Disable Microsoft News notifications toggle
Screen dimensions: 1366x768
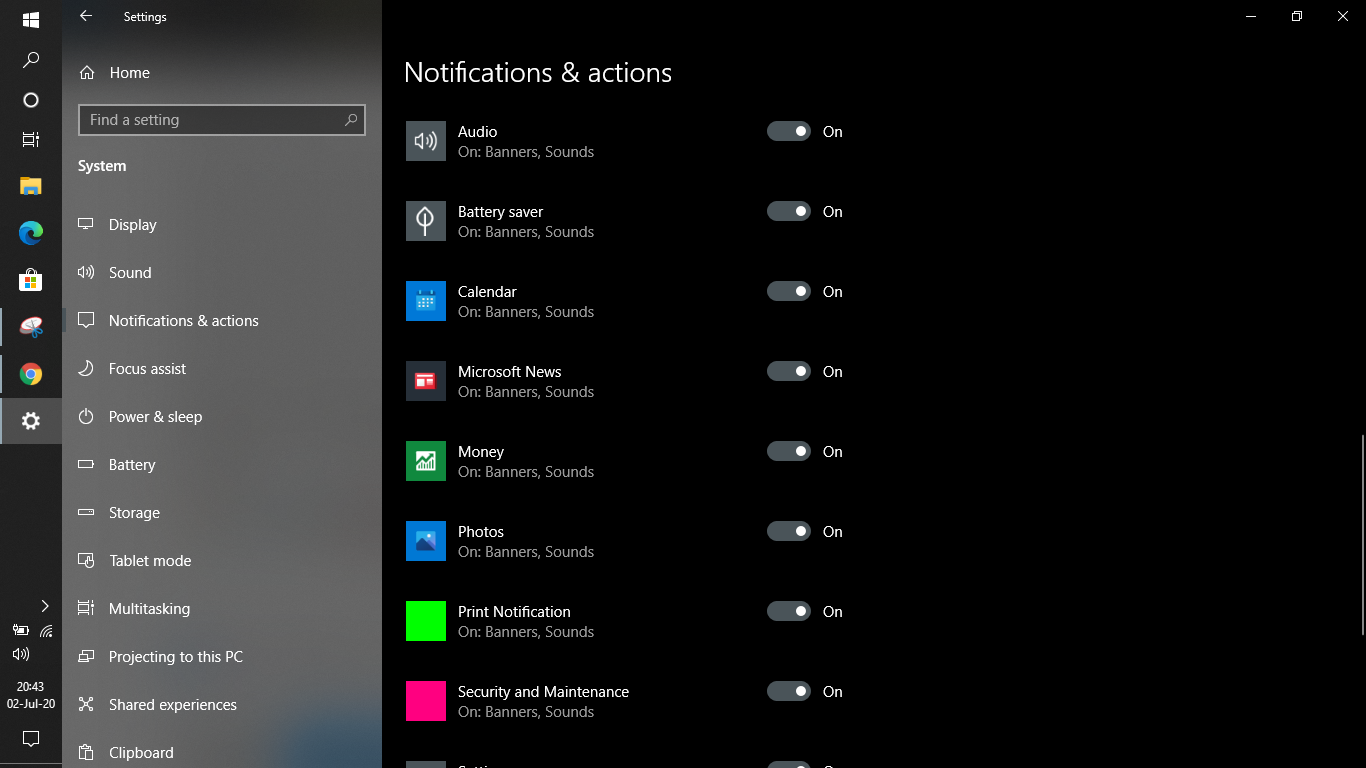[x=789, y=371]
